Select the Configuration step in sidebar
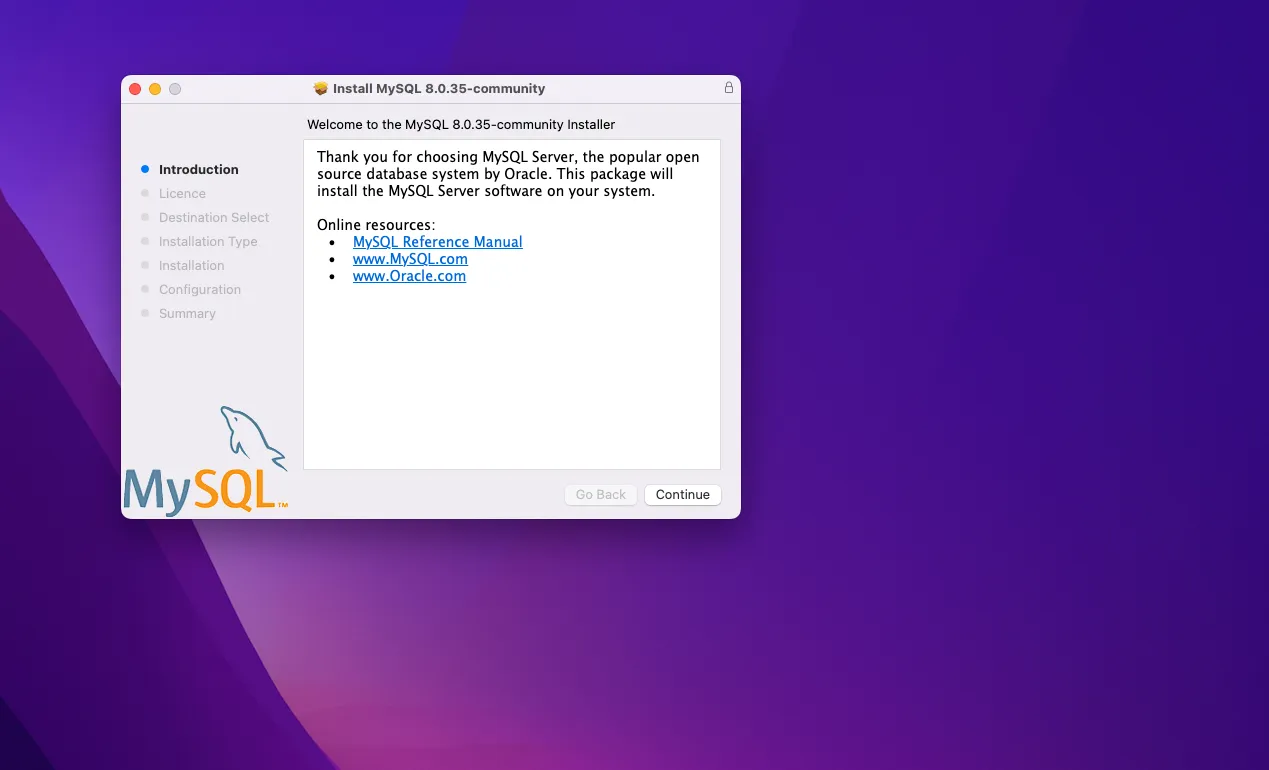Image resolution: width=1269 pixels, height=770 pixels. point(200,290)
